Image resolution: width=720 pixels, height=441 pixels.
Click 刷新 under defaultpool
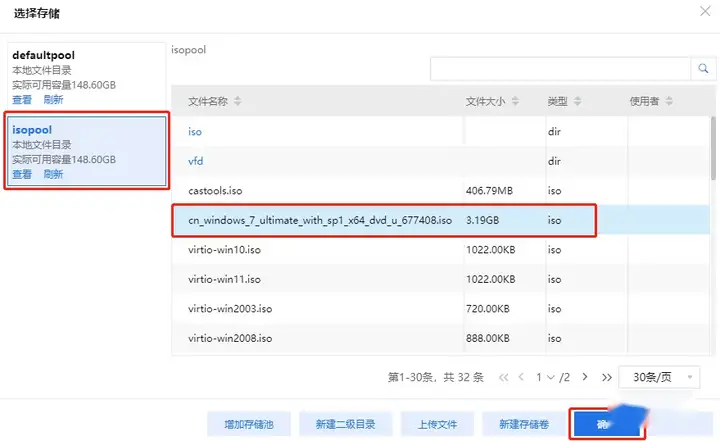point(53,100)
